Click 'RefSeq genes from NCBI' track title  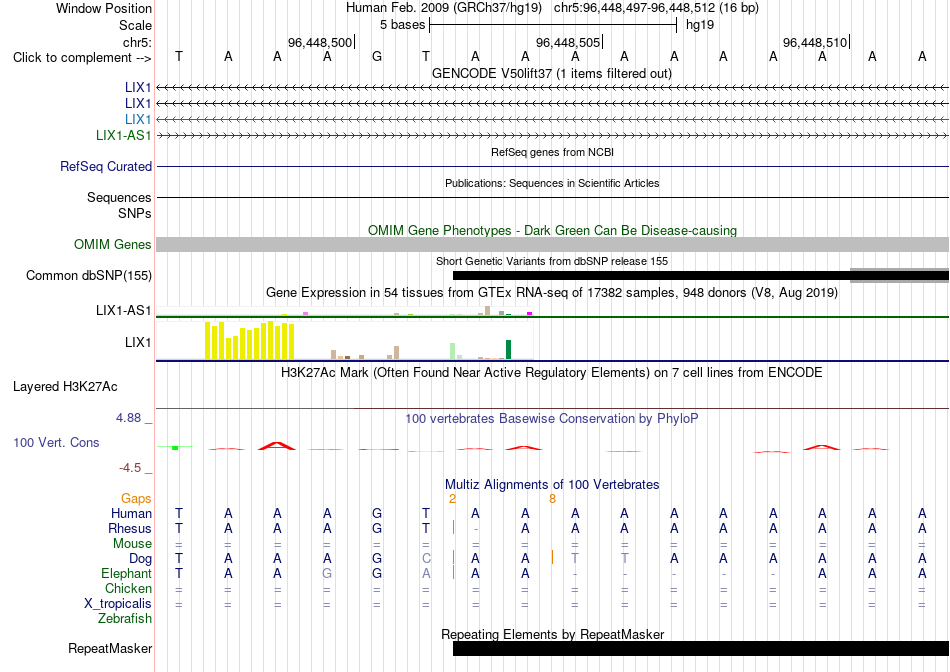[x=552, y=152]
